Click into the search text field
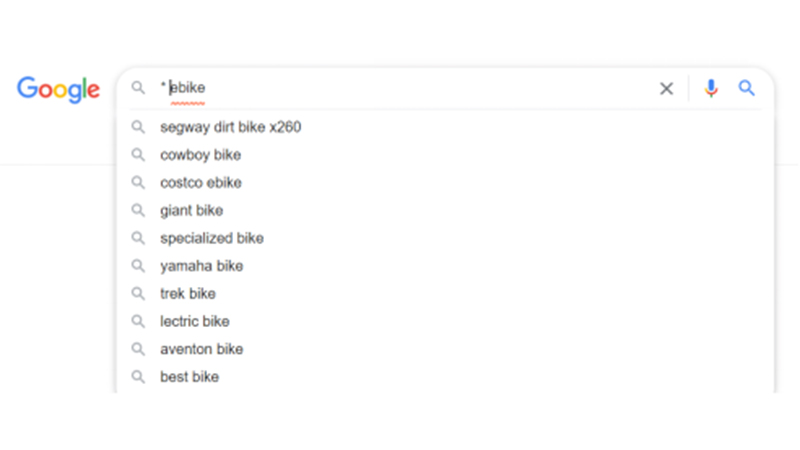 coord(406,88)
